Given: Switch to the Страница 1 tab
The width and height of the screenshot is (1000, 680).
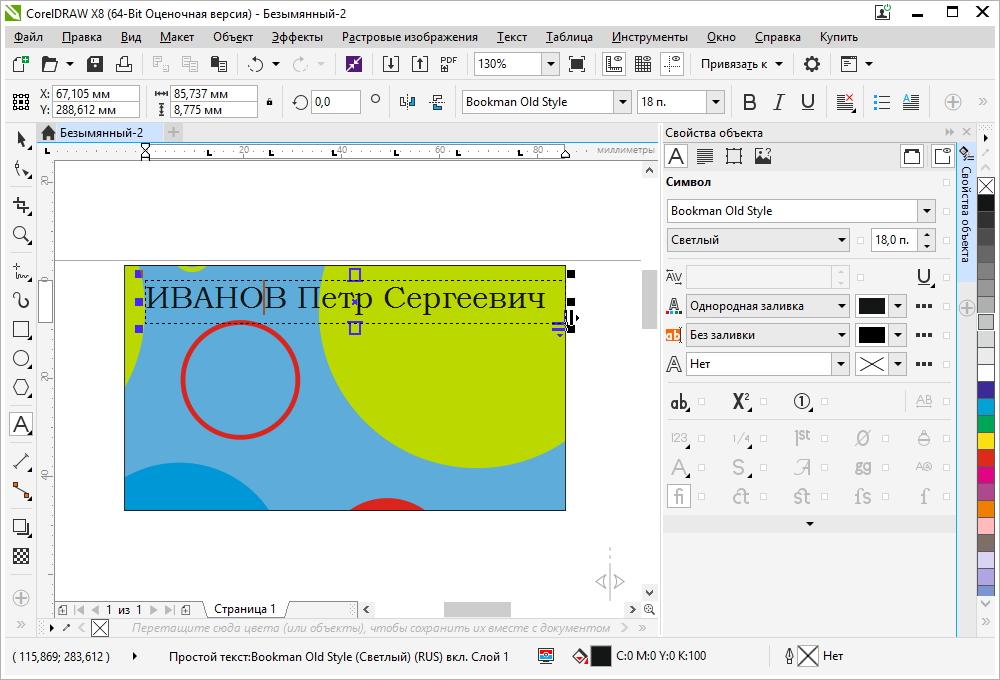Looking at the screenshot, I should pyautogui.click(x=245, y=609).
